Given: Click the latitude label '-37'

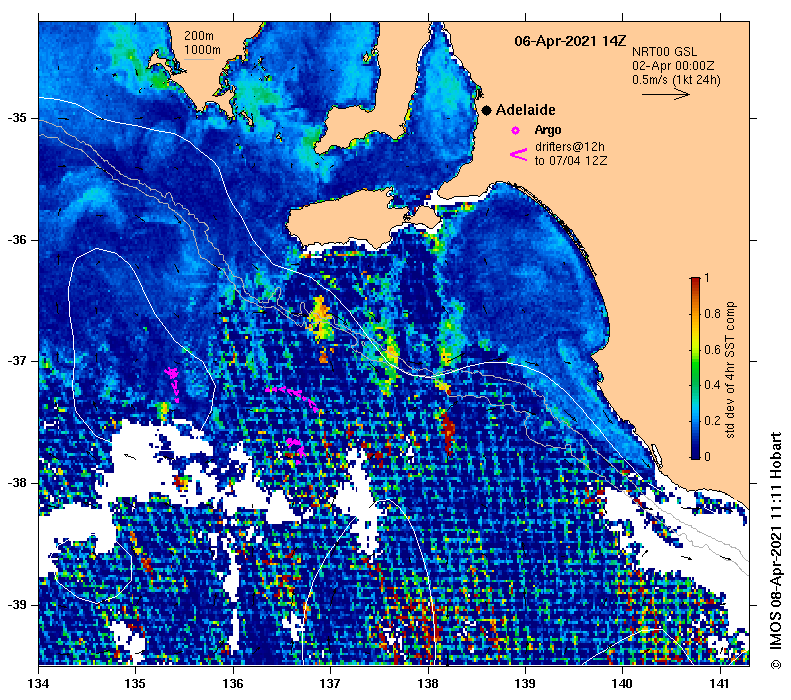Looking at the screenshot, I should (17, 361).
